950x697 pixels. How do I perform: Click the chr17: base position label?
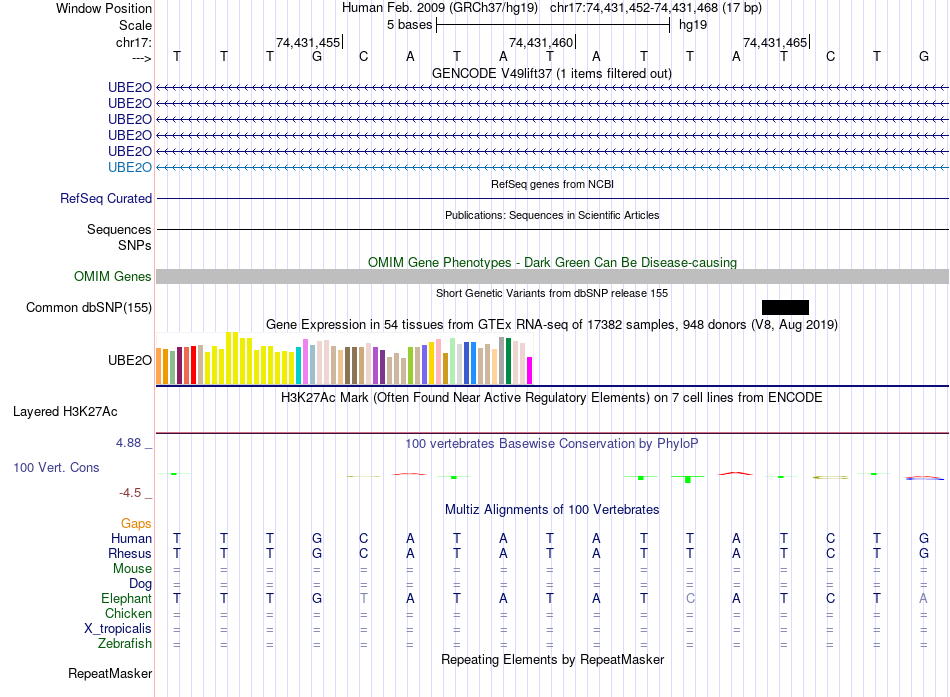pyautogui.click(x=133, y=42)
